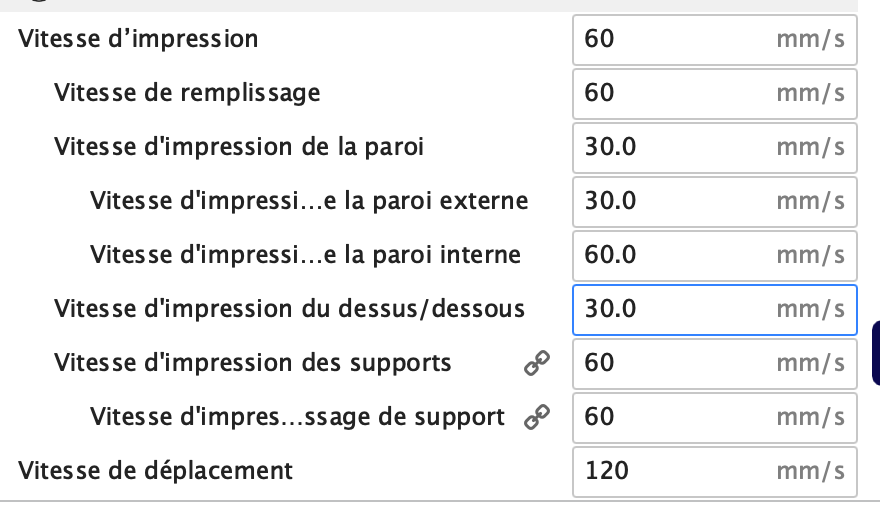Click the truncated paroi externe label

[309, 201]
